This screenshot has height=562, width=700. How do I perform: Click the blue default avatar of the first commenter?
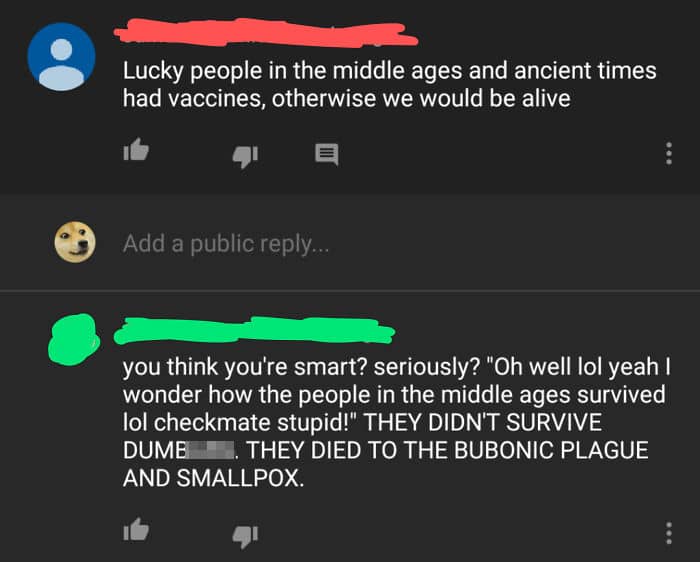tap(62, 57)
